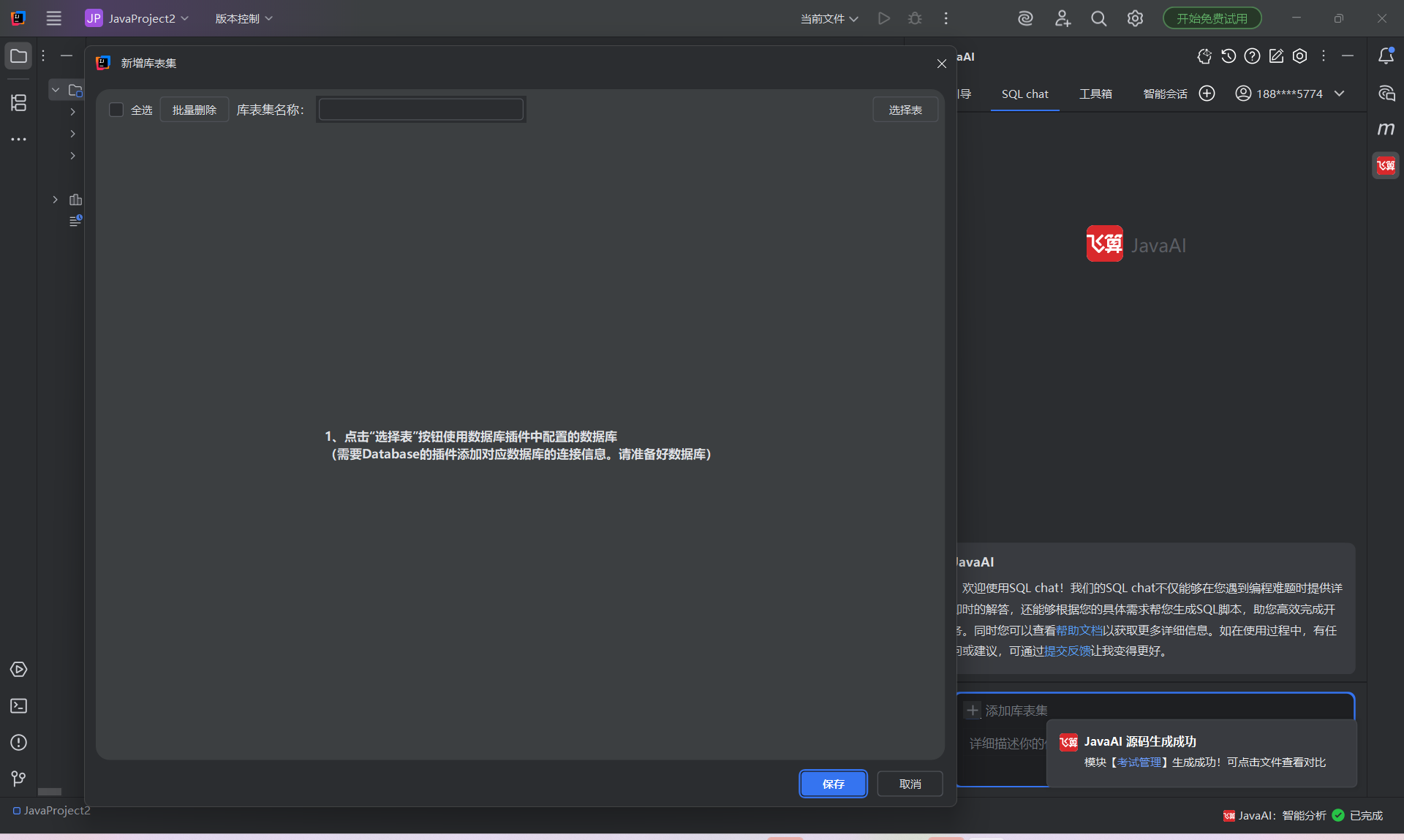Expand the 当前文件 run configuration dropdown
Screen dimensions: 1404x840
[x=829, y=19]
